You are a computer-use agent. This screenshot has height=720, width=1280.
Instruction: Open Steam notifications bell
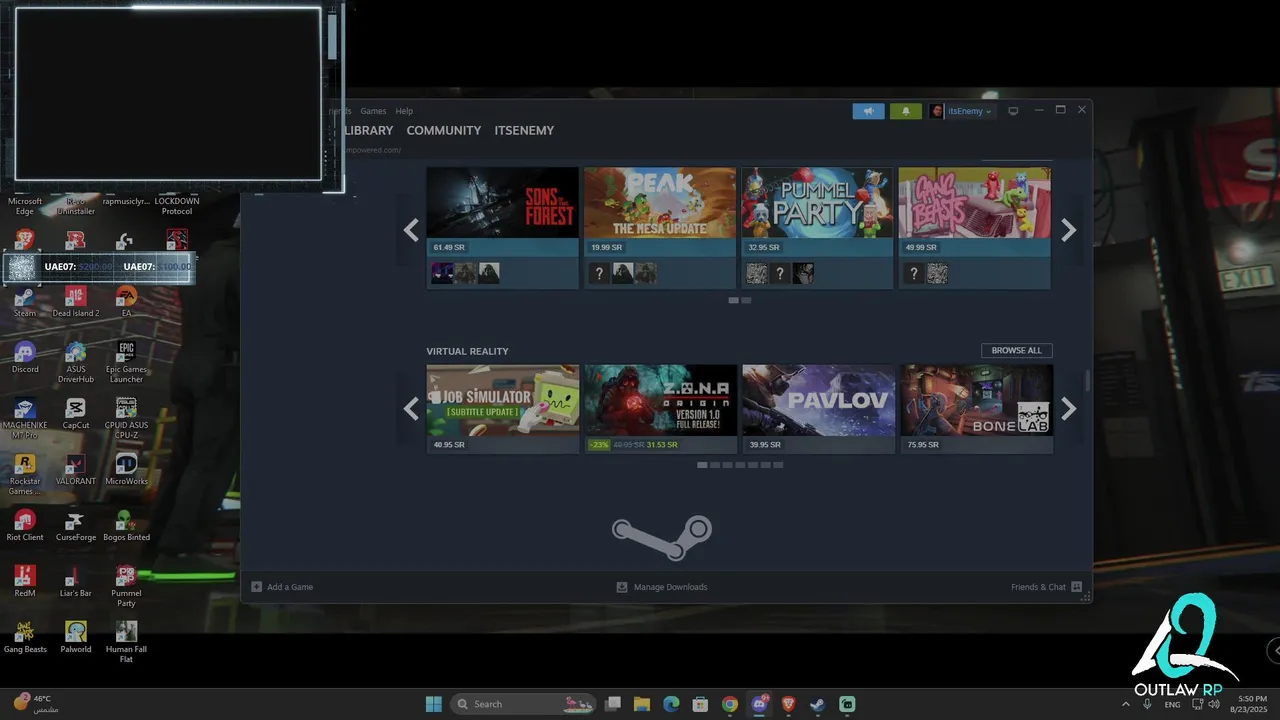pos(906,111)
